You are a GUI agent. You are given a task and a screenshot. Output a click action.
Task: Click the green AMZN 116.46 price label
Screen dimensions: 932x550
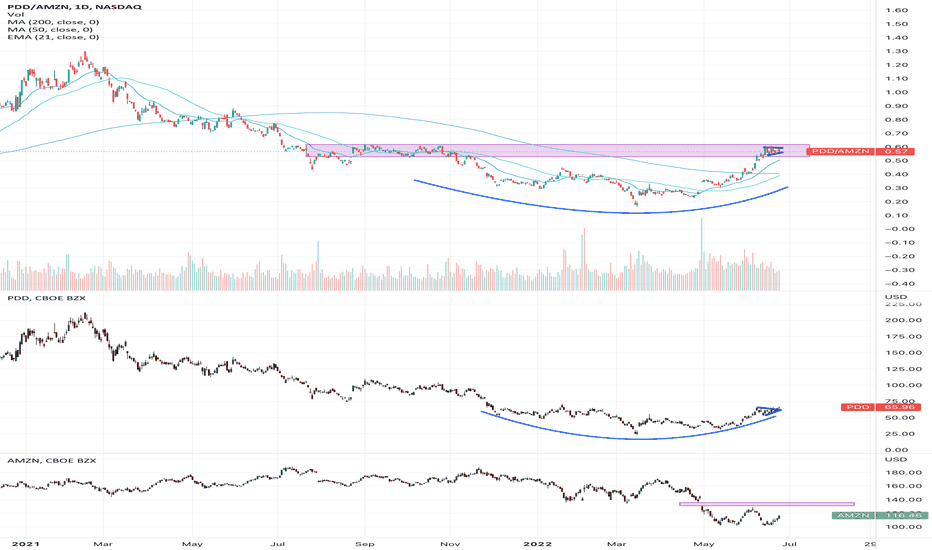(880, 516)
